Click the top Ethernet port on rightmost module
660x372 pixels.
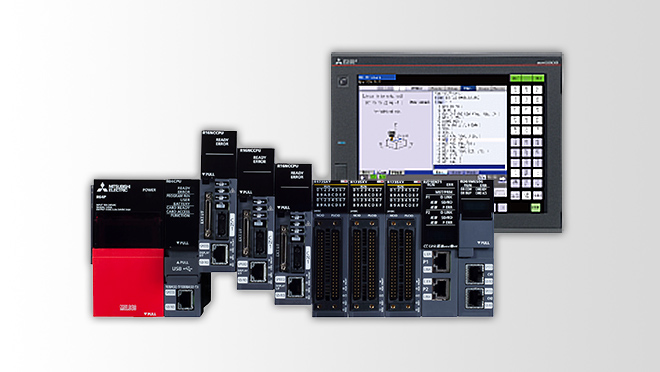pyautogui.click(x=474, y=274)
